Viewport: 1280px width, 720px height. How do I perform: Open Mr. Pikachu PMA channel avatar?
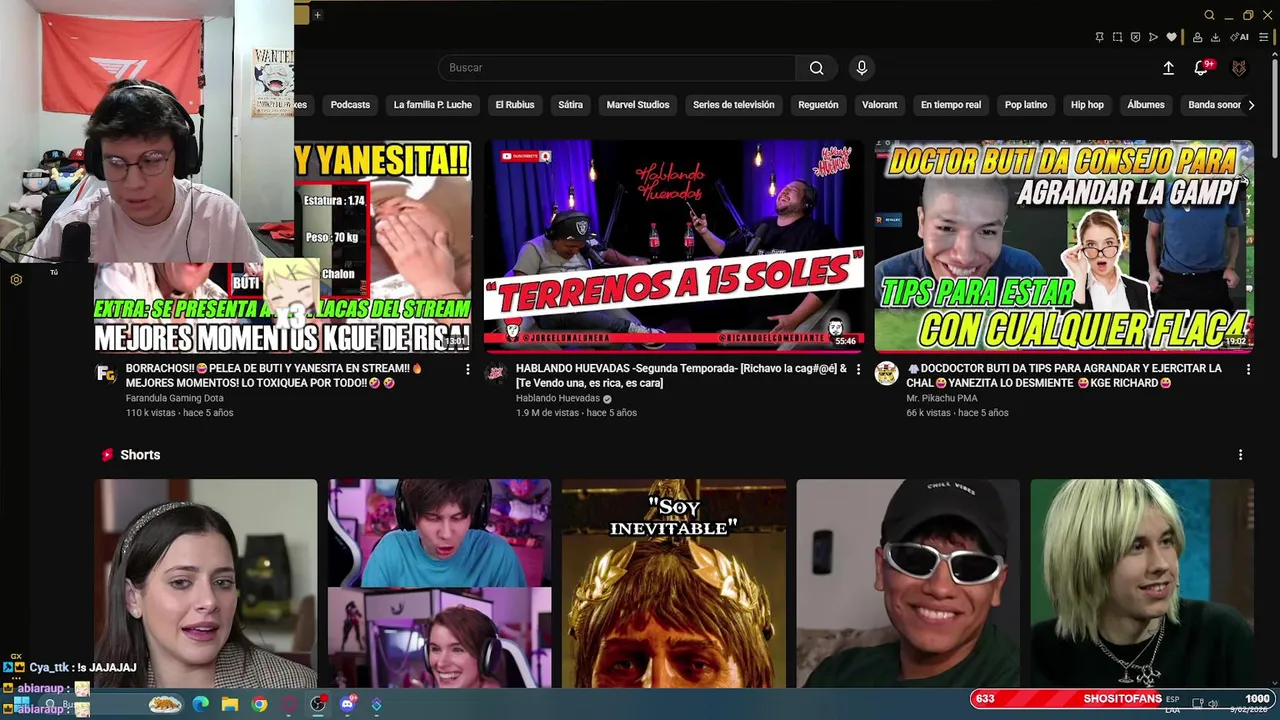coord(886,374)
